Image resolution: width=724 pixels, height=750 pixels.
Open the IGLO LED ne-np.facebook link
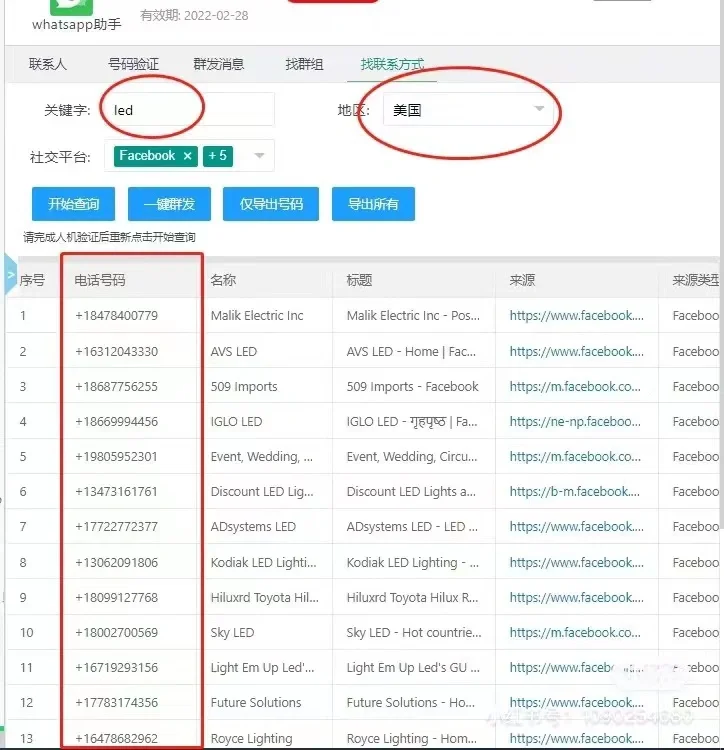[575, 421]
